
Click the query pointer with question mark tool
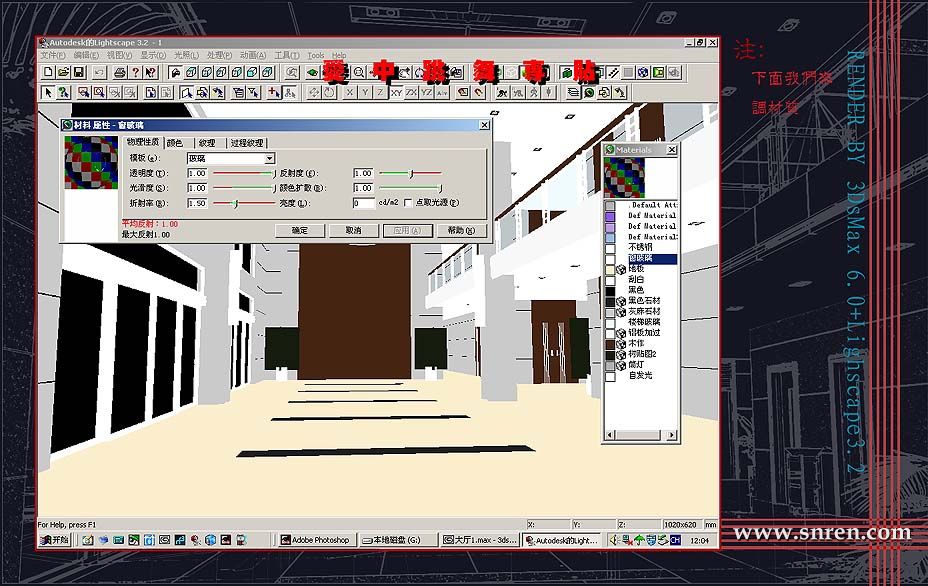63,92
